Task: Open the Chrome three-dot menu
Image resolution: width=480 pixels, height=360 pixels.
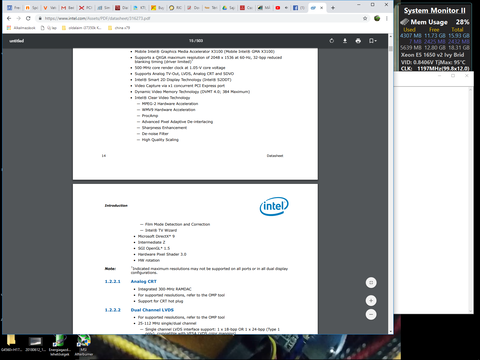Action: pos(387,18)
